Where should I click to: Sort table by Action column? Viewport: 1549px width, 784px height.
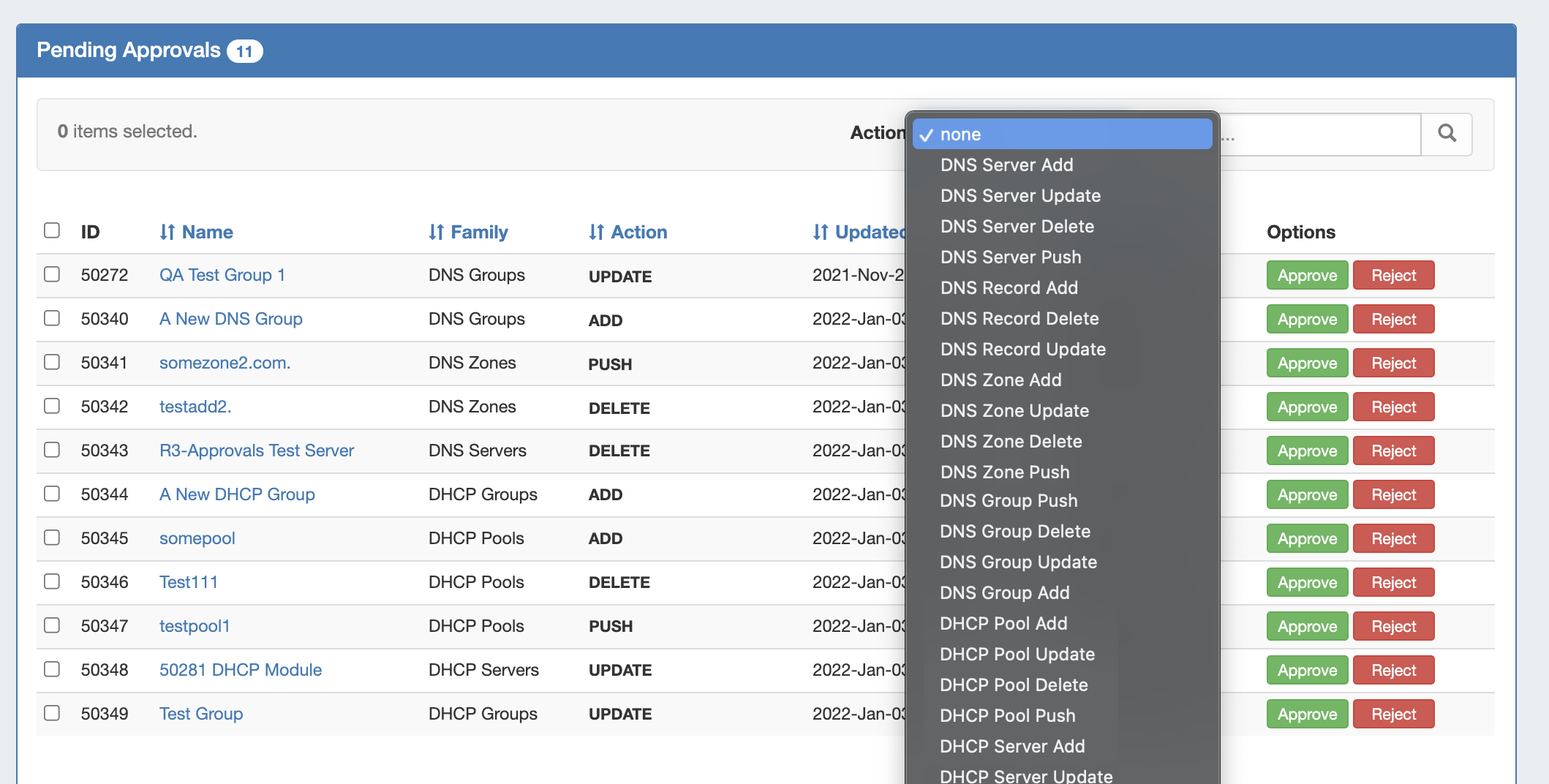(627, 233)
